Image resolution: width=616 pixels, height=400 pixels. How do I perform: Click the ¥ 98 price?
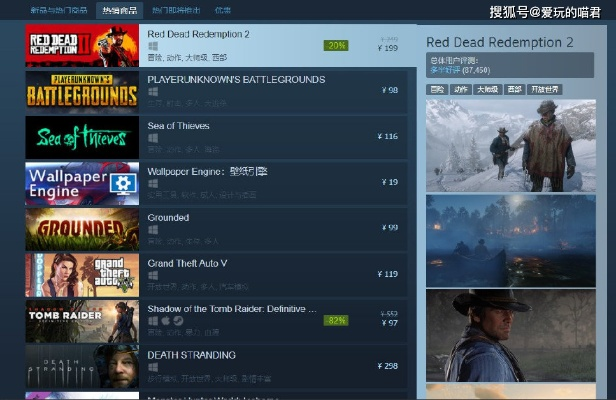point(390,90)
